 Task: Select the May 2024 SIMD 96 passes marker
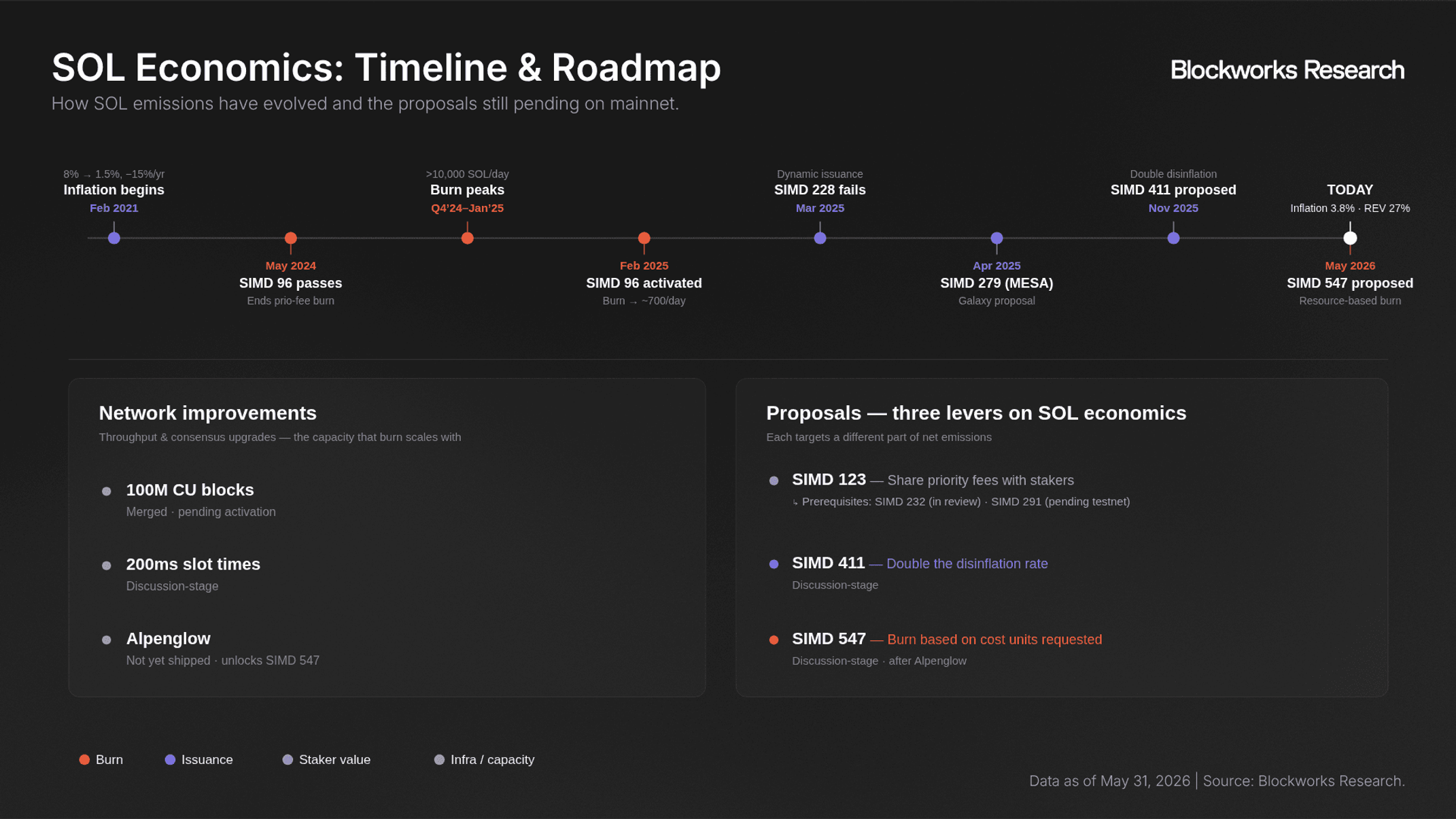pyautogui.click(x=291, y=238)
